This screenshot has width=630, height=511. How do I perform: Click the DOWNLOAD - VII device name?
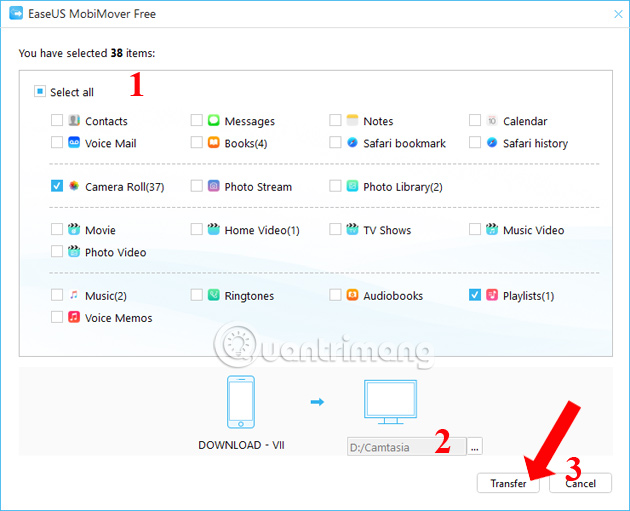pos(241,445)
